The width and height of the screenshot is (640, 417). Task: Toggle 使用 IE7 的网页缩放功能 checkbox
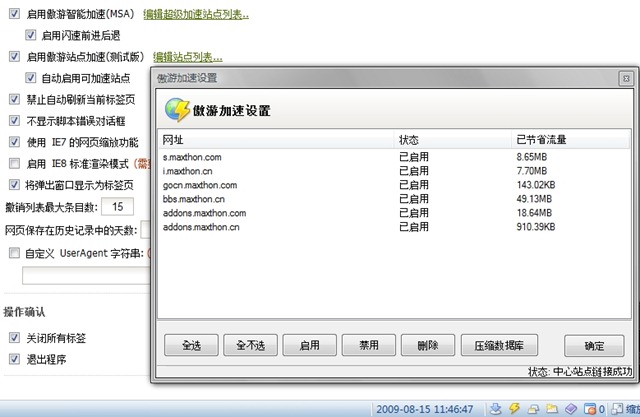click(x=14, y=142)
